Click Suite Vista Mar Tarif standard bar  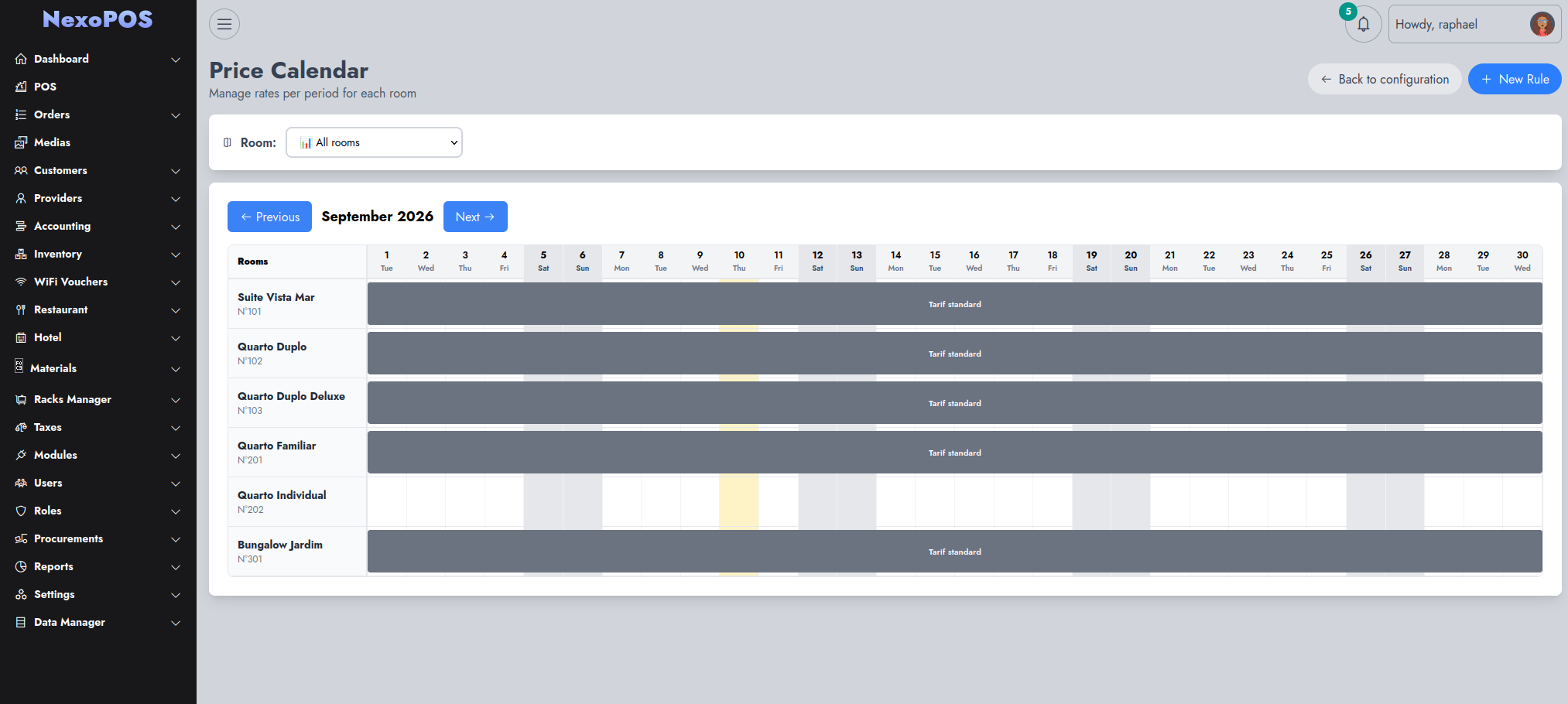pyautogui.click(x=954, y=304)
